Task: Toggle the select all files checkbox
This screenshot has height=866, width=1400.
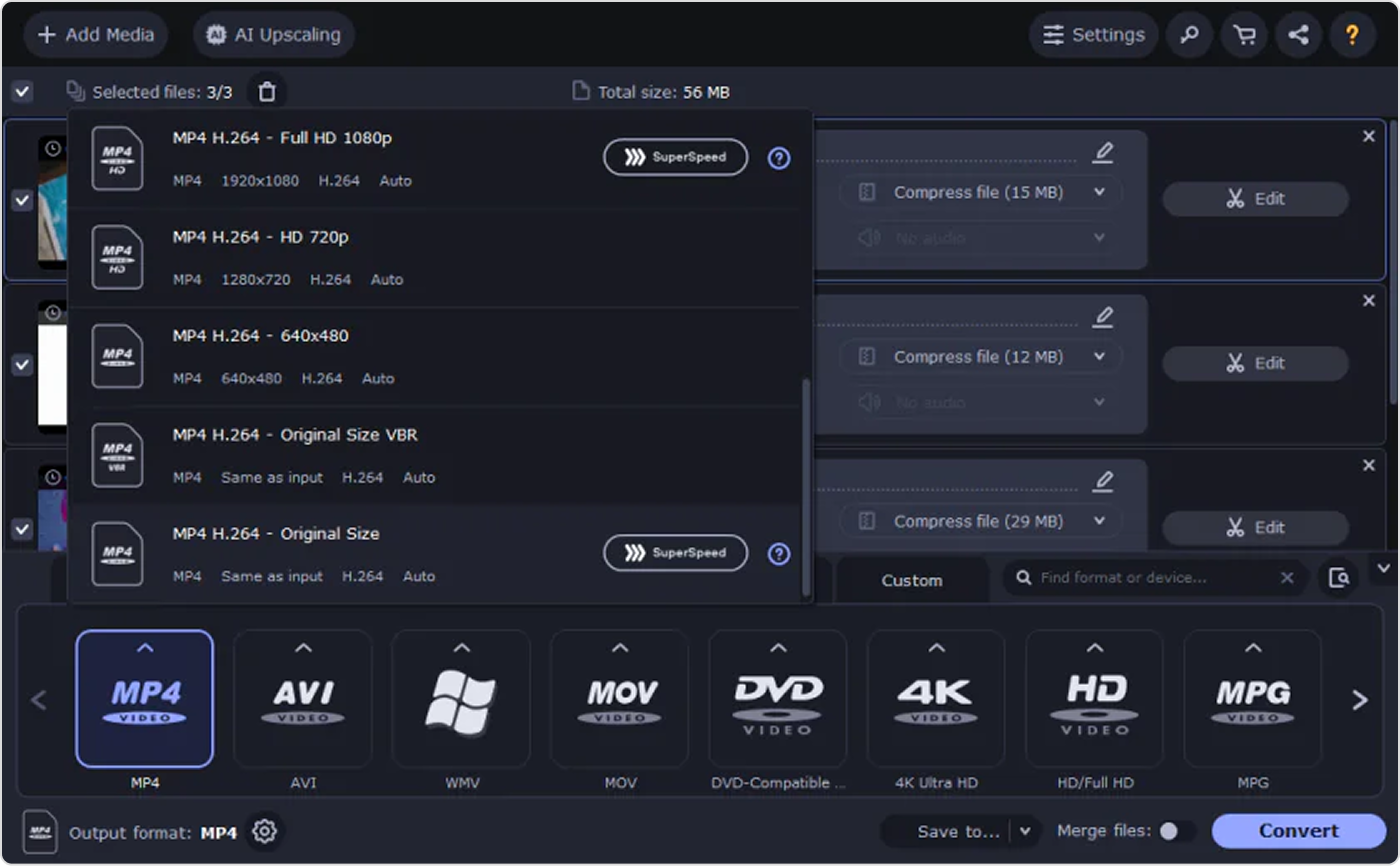Action: [22, 92]
